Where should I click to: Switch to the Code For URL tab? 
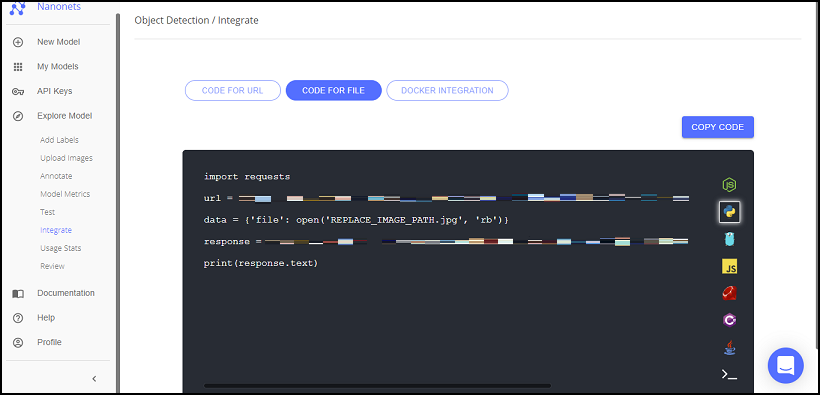tap(233, 91)
